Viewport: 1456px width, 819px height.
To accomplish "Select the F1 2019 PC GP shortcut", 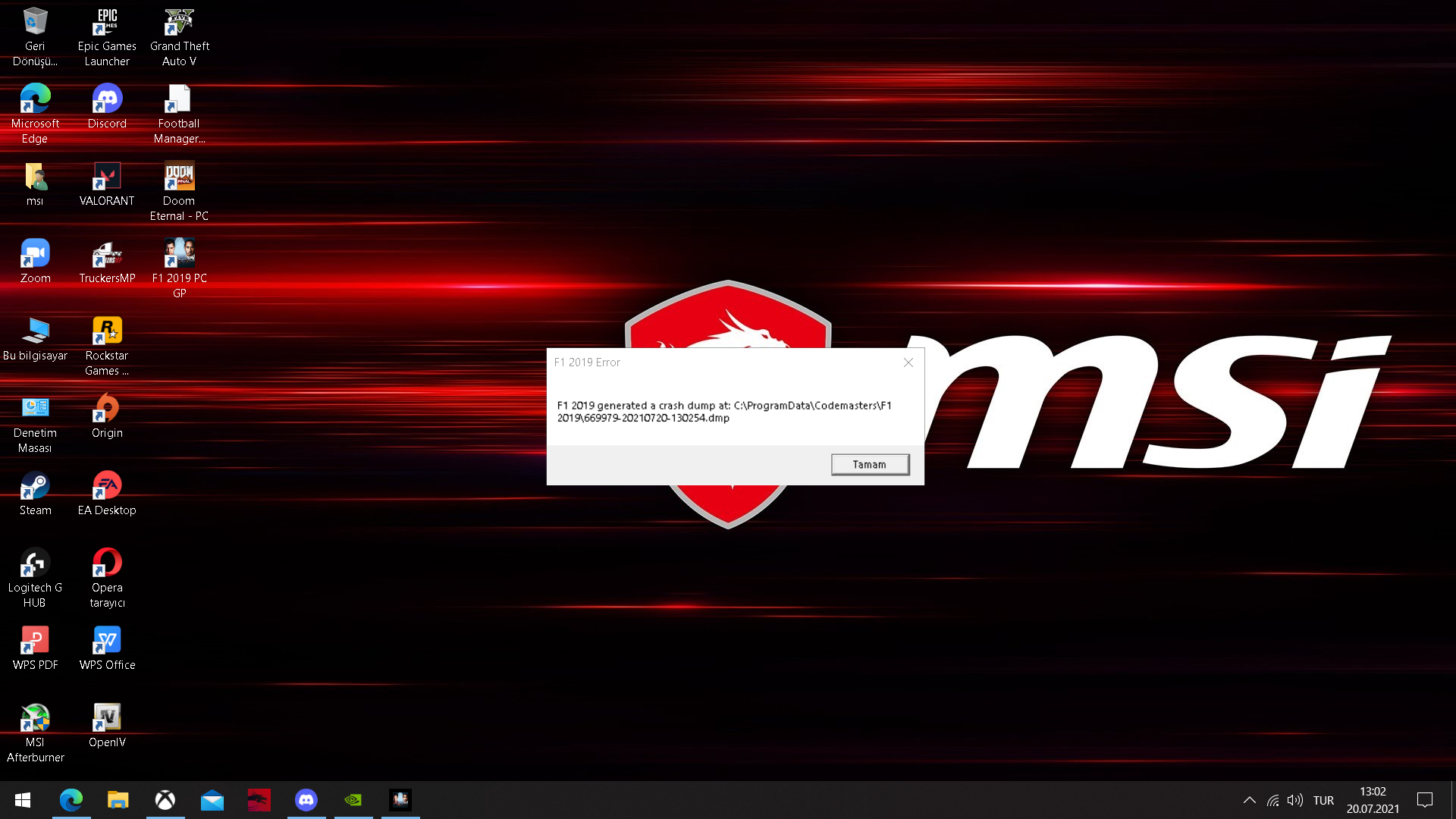I will (180, 268).
